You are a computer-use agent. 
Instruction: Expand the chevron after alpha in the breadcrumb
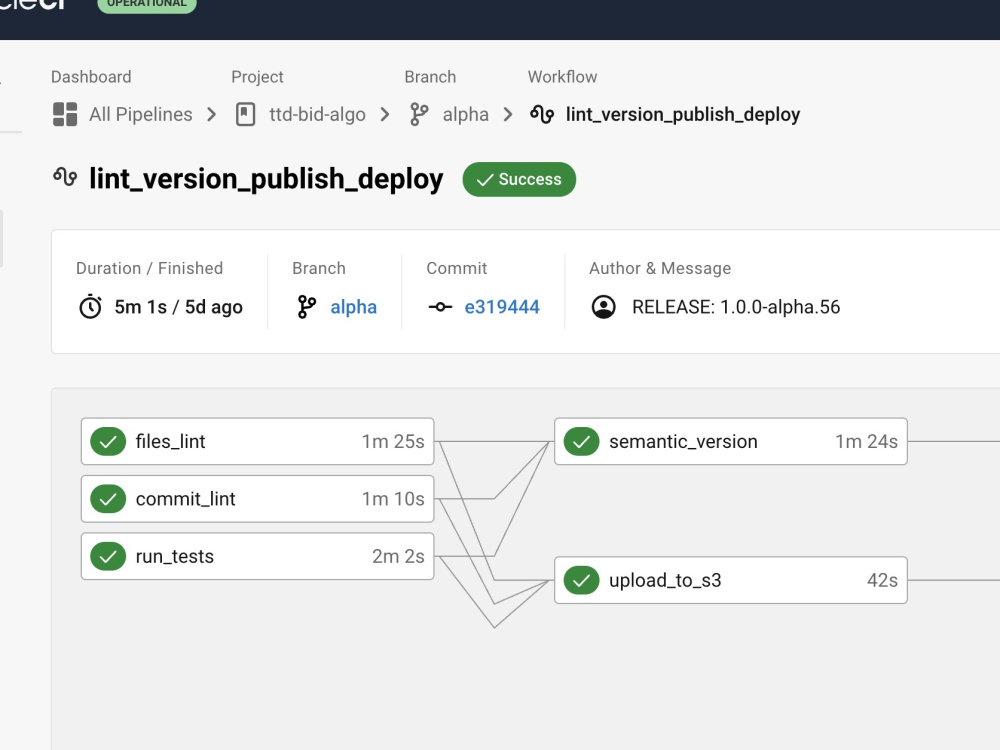[x=507, y=114]
